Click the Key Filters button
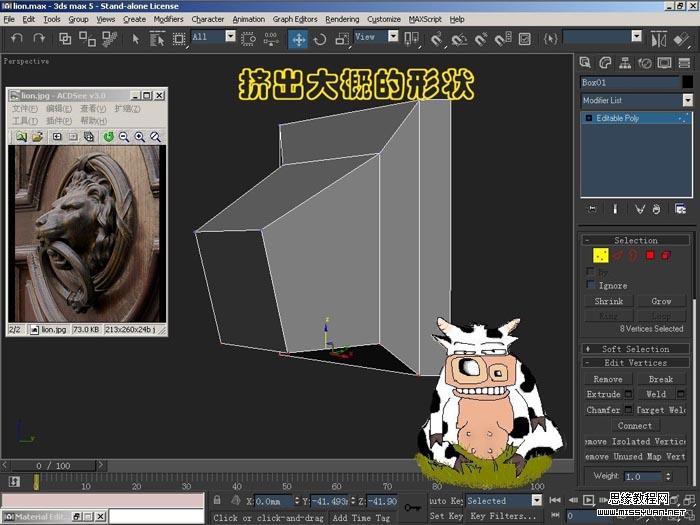Screen dimensions: 700x525 coord(503,516)
